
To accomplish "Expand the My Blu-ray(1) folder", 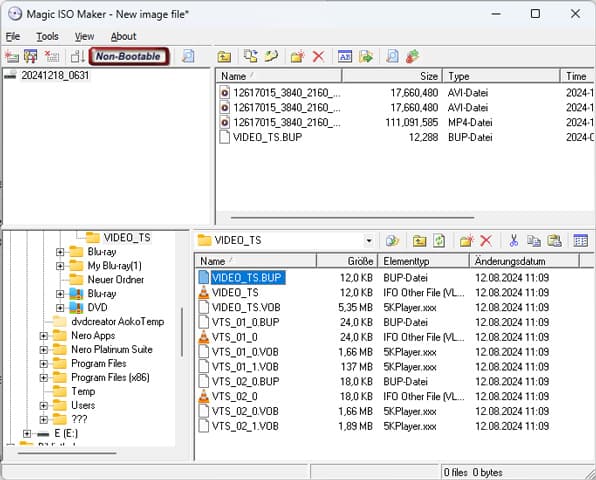I will (60, 266).
